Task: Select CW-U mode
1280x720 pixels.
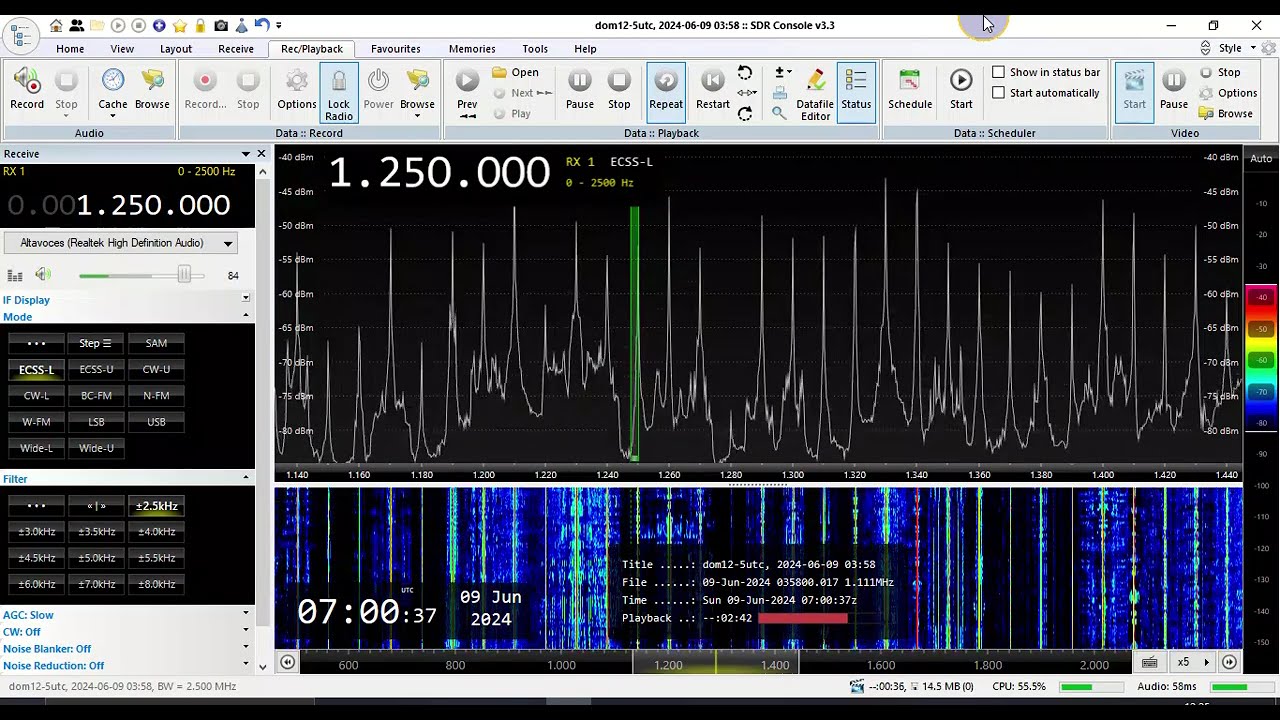Action: [156, 370]
